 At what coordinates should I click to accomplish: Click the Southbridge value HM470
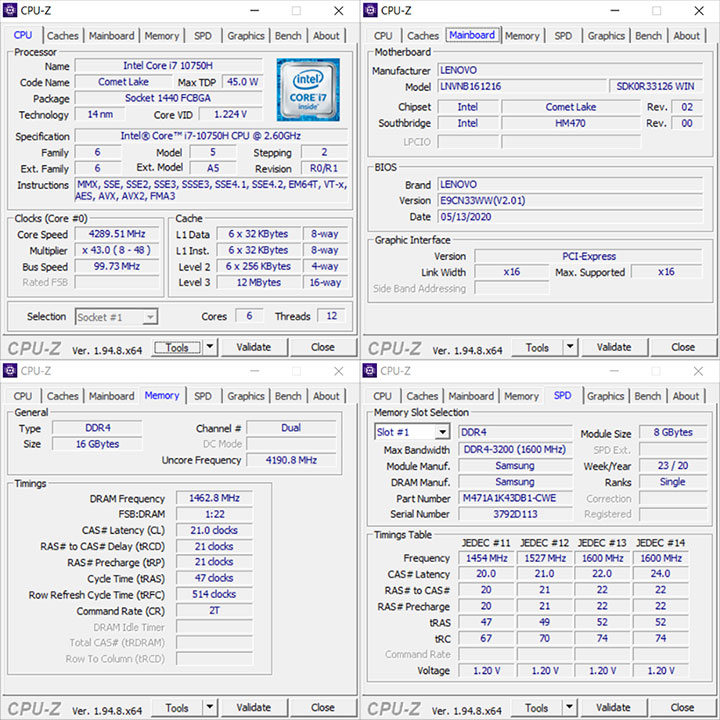tap(570, 123)
